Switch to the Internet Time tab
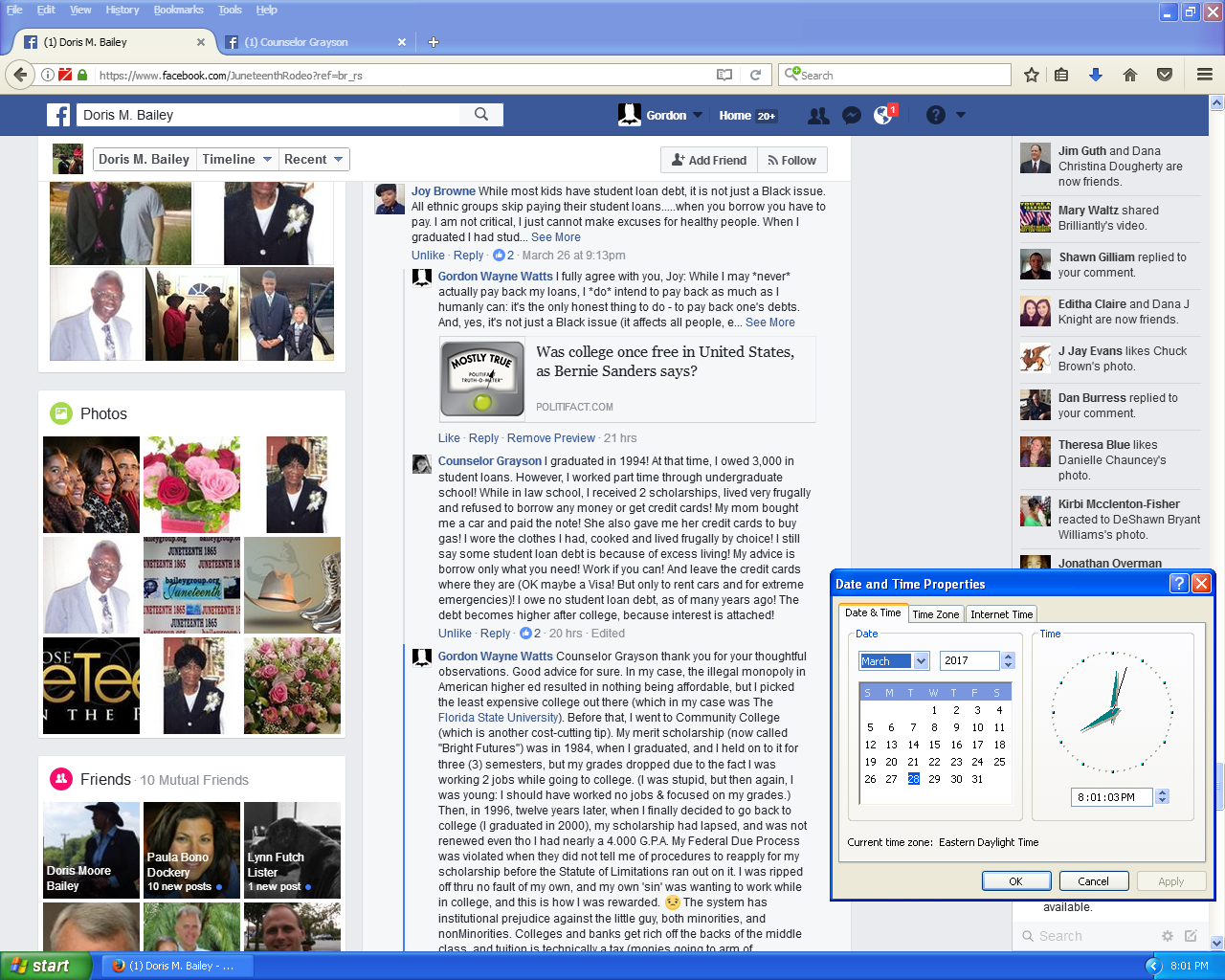Screen dimensions: 1225x980 coord(1001,614)
